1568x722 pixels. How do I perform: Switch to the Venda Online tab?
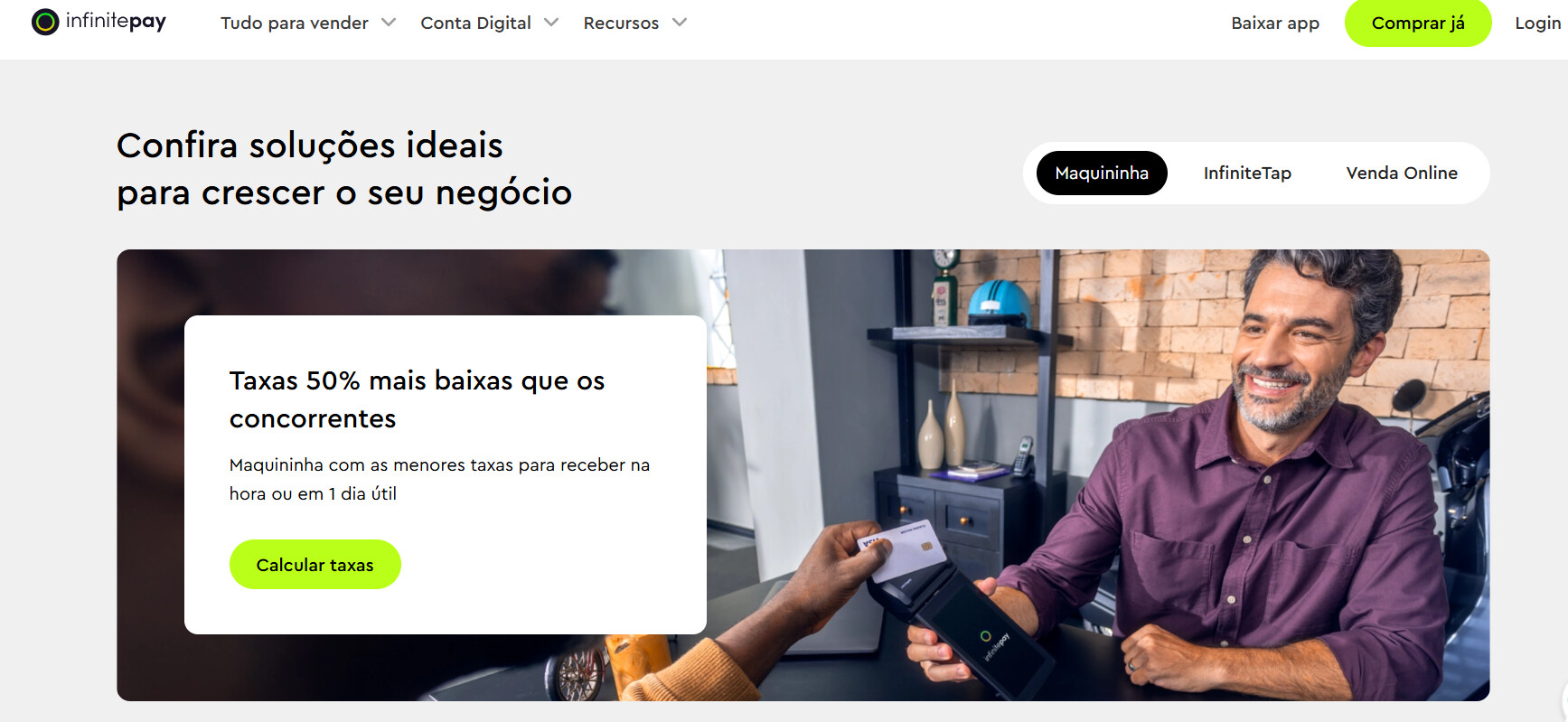(x=1402, y=173)
